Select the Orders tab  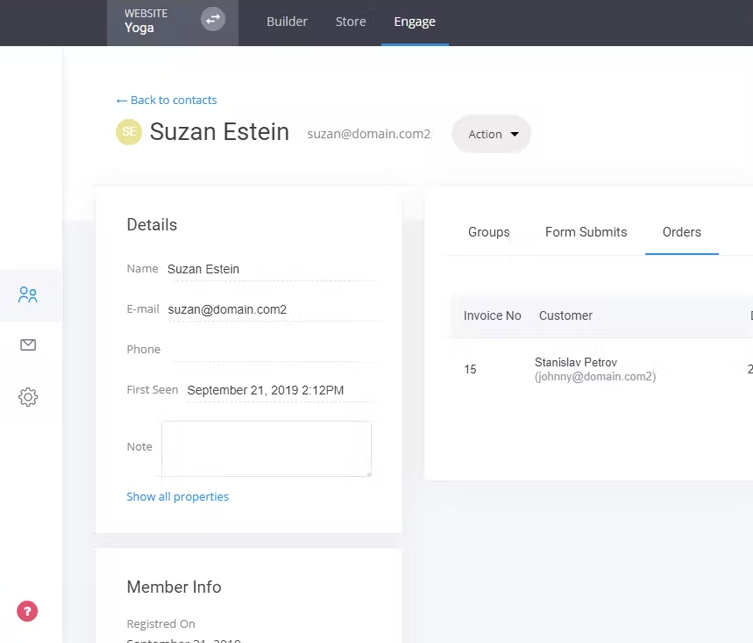(x=682, y=232)
